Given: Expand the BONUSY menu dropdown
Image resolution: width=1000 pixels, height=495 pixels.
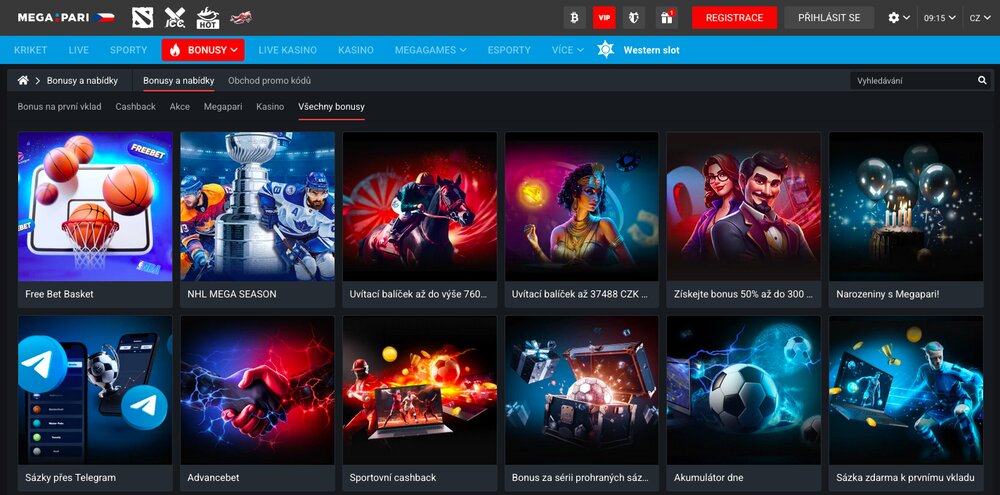Looking at the screenshot, I should point(203,50).
